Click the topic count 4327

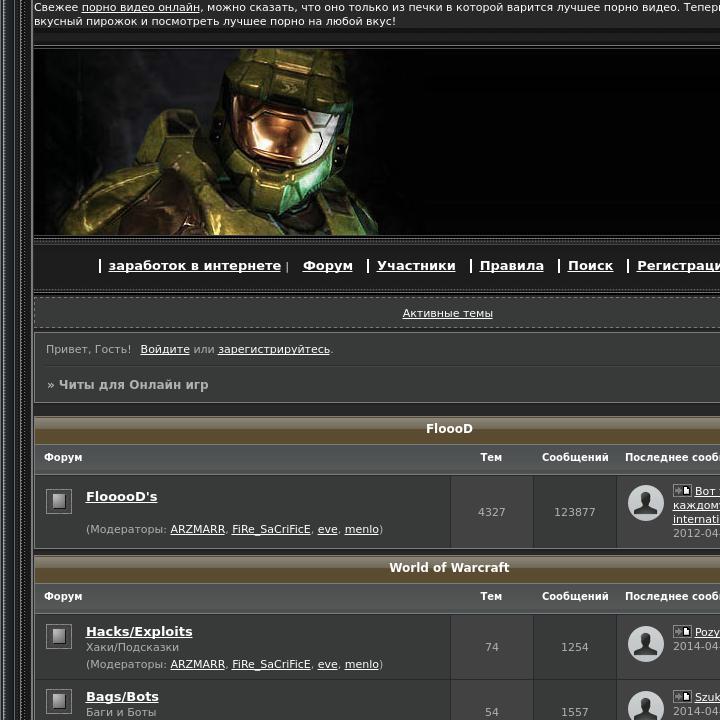coord(491,512)
